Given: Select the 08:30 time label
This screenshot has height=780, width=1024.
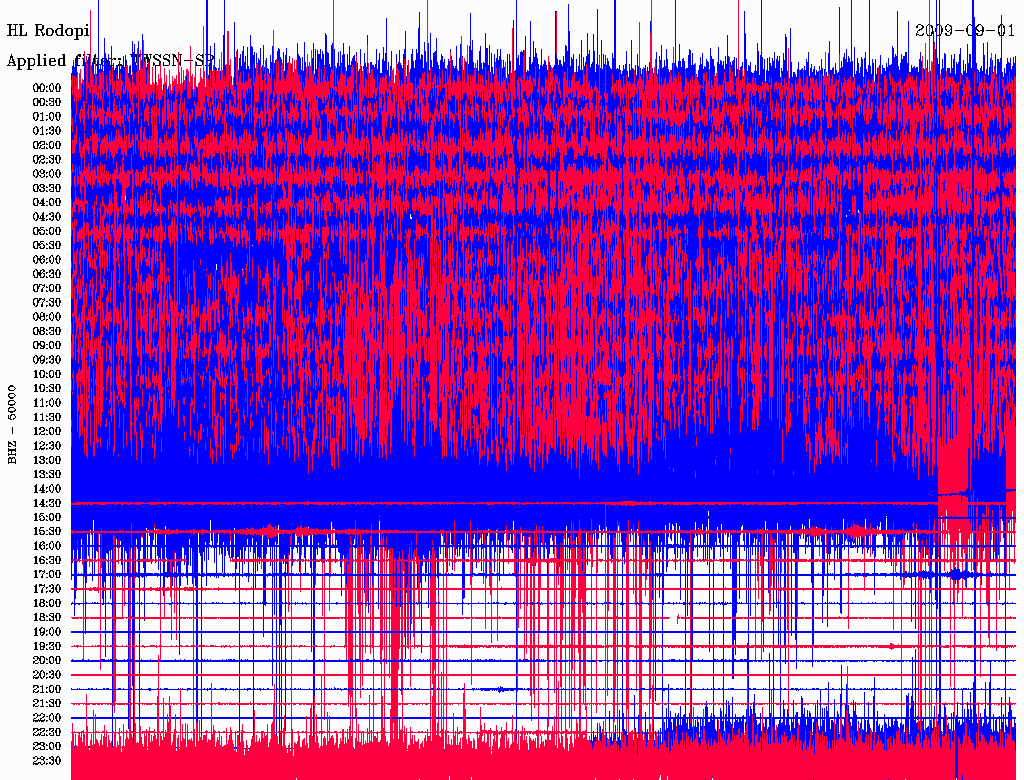Looking at the screenshot, I should click(x=47, y=332).
